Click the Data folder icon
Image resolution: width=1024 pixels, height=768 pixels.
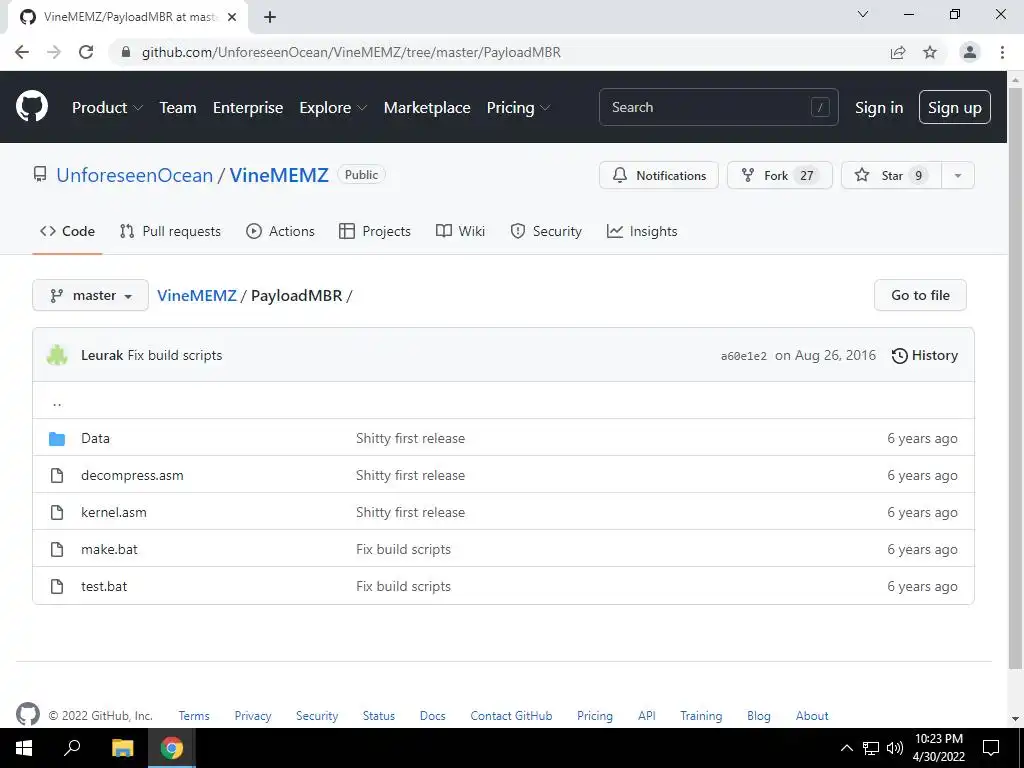pos(57,438)
